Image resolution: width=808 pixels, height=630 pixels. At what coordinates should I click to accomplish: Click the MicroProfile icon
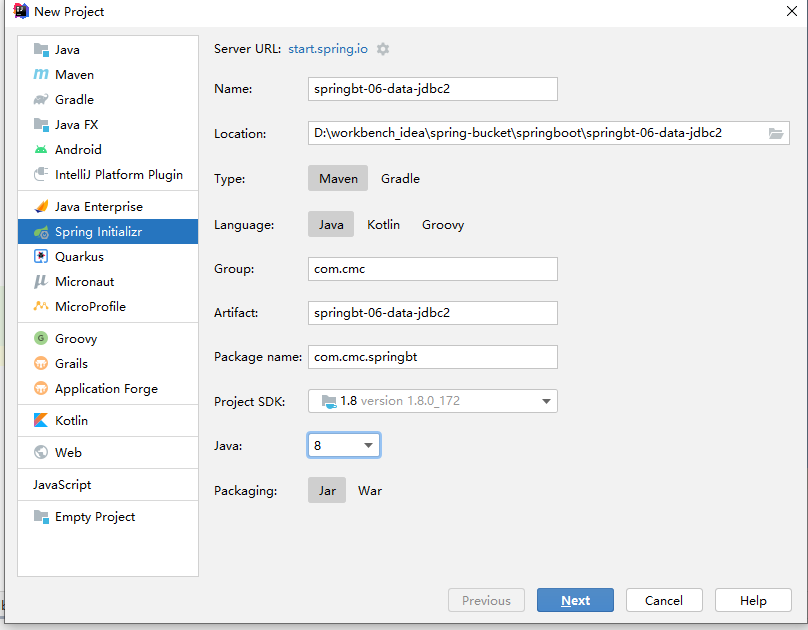point(41,306)
